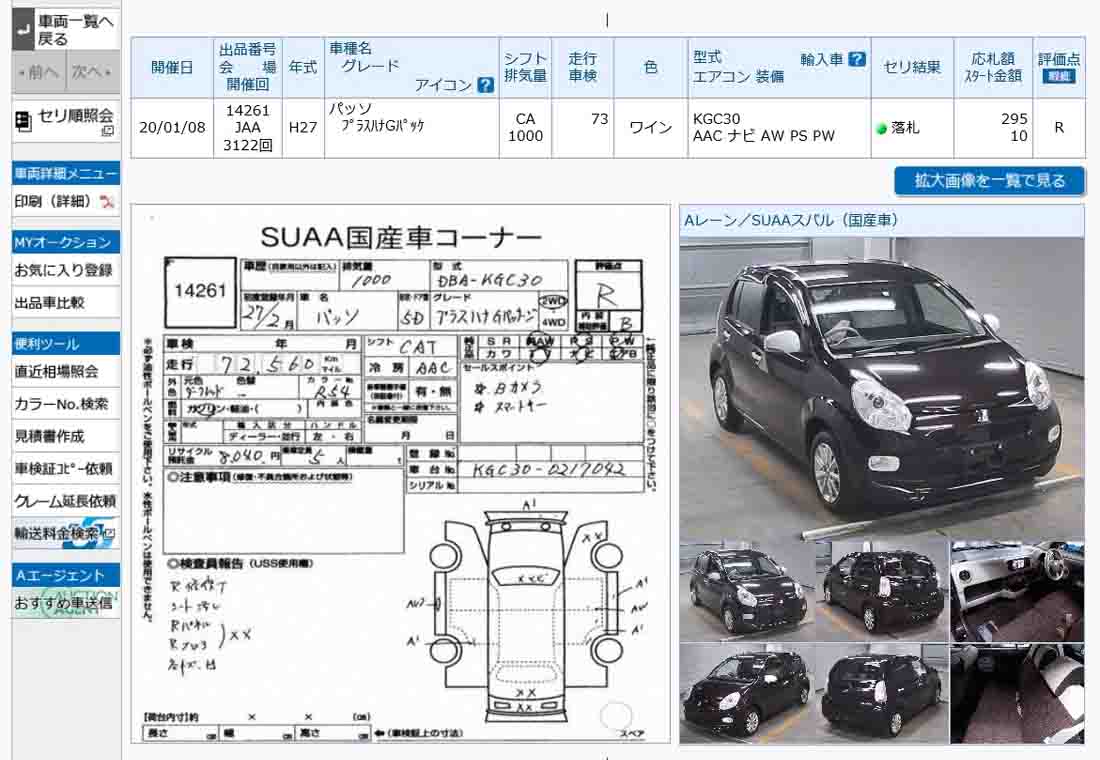Select クレーム延長依頼 sidebar item
This screenshot has width=1100, height=760.
point(66,500)
